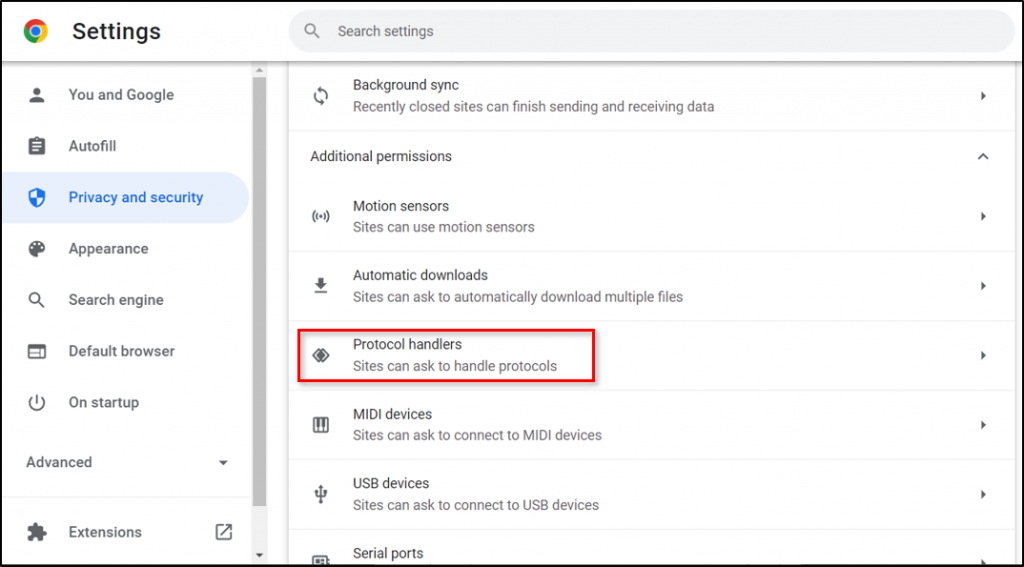Open USB devices settings via right arrow
This screenshot has height=567, width=1024.
tap(983, 494)
